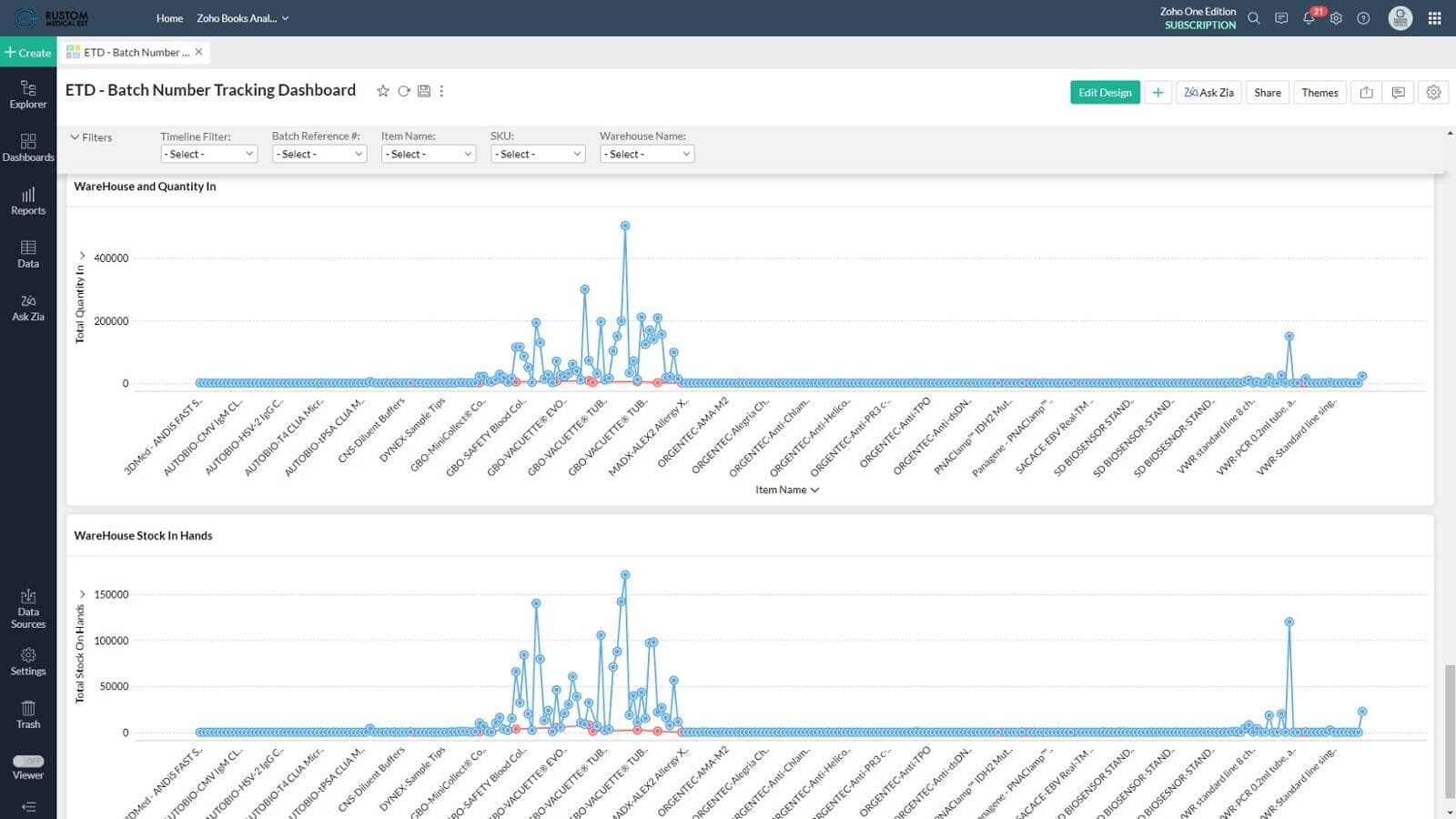The image size is (1456, 819).
Task: Open Reports from the sidebar
Action: coord(28,200)
